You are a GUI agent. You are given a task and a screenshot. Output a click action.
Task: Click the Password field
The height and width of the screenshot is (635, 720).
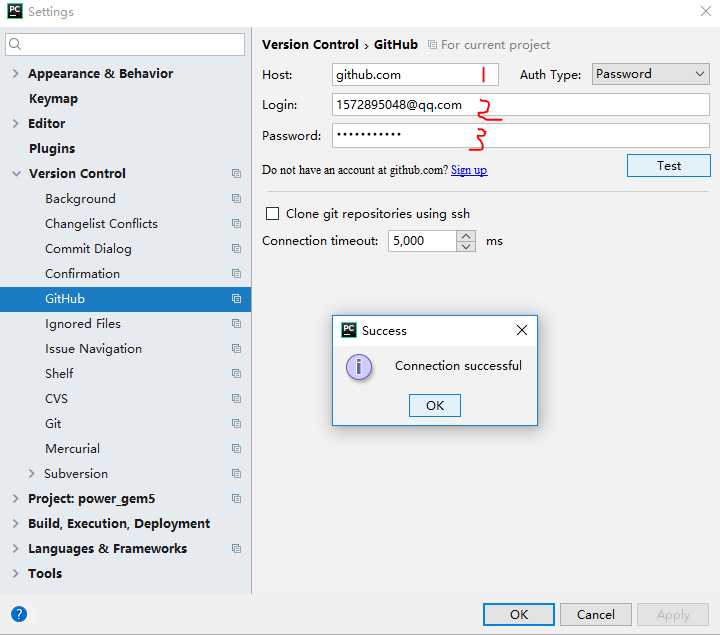(x=521, y=135)
